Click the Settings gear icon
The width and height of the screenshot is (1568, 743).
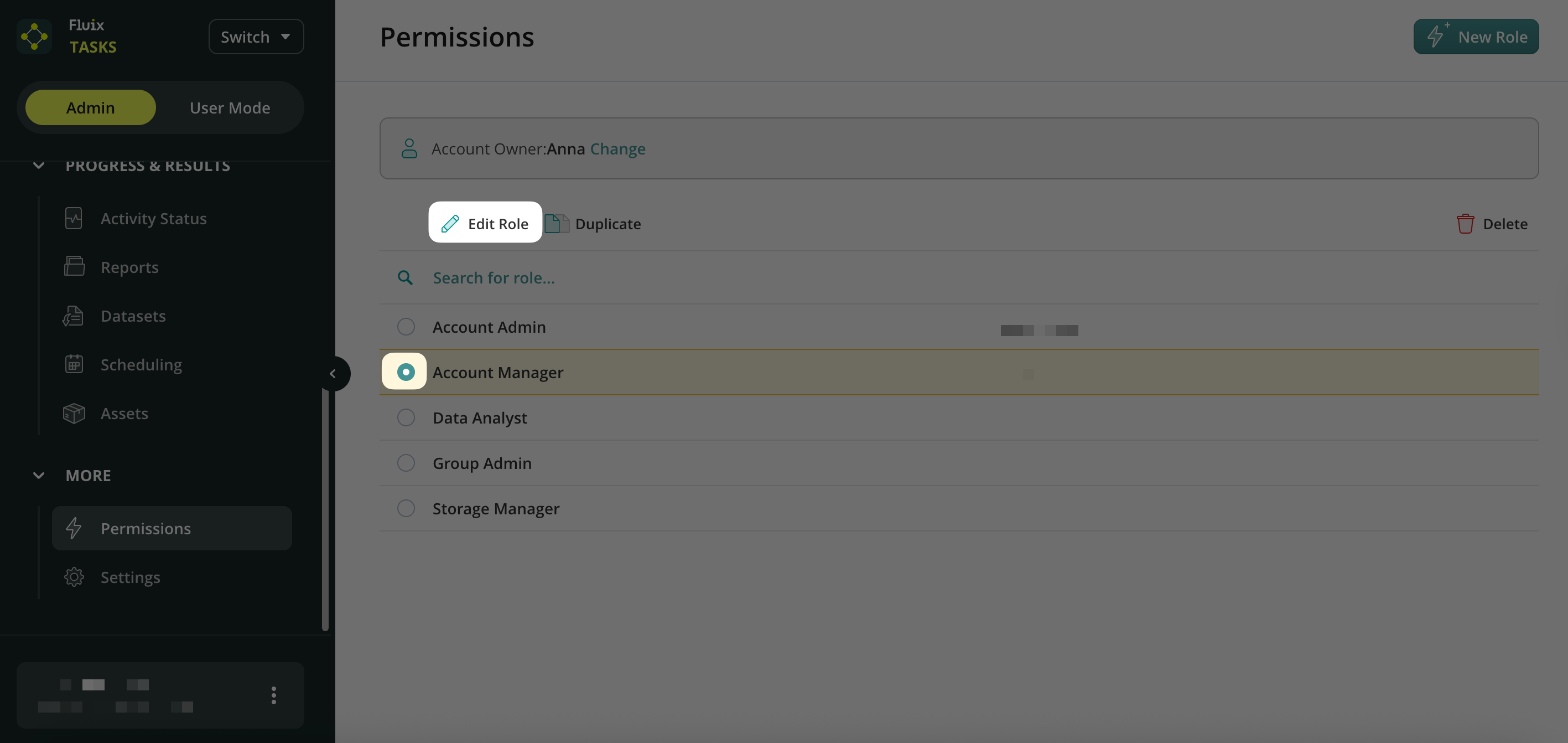74,577
